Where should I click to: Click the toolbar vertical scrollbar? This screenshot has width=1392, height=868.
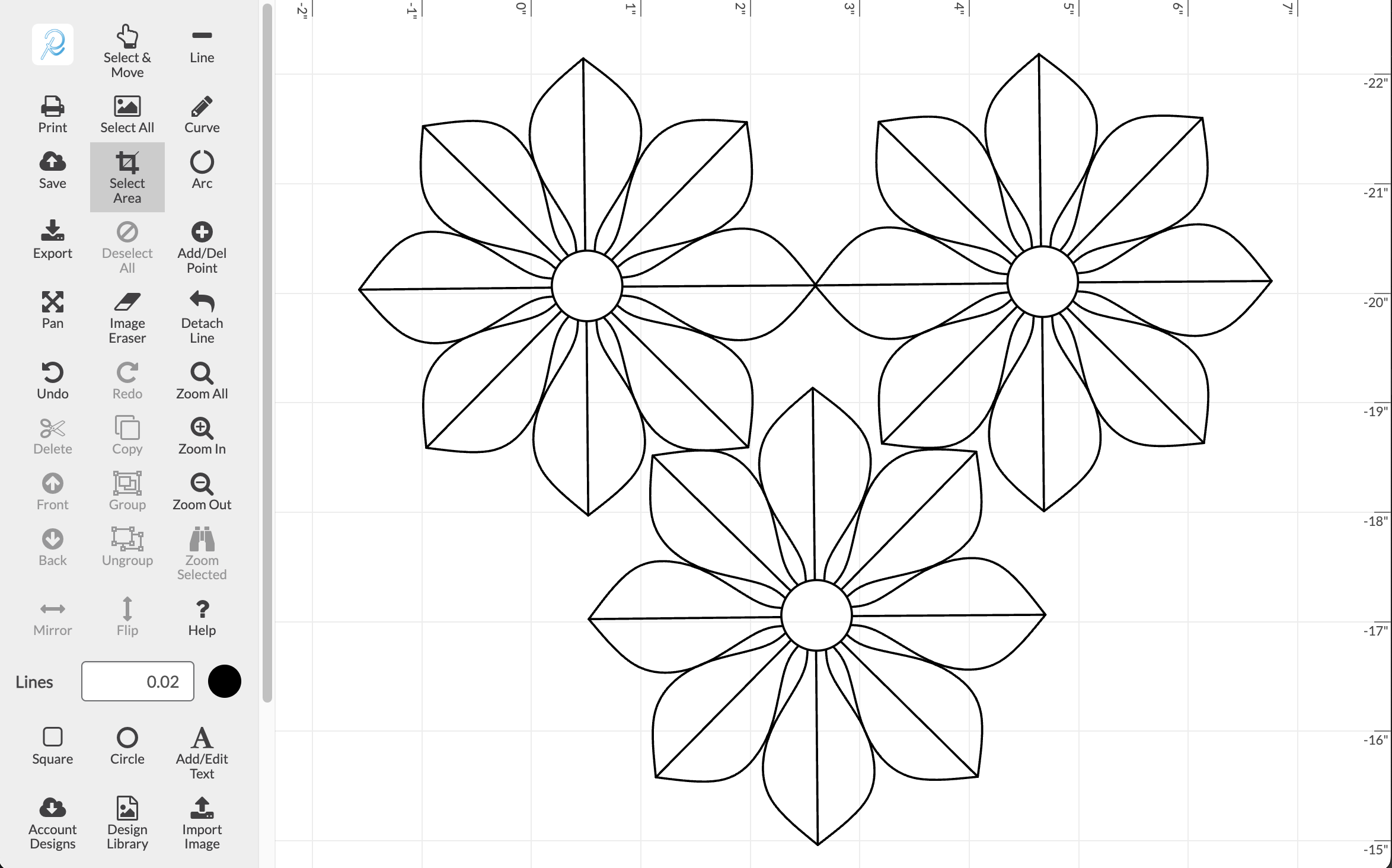[267, 356]
